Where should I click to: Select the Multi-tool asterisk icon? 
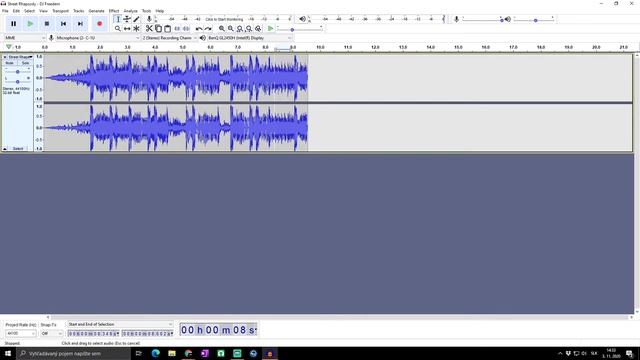tap(136, 29)
